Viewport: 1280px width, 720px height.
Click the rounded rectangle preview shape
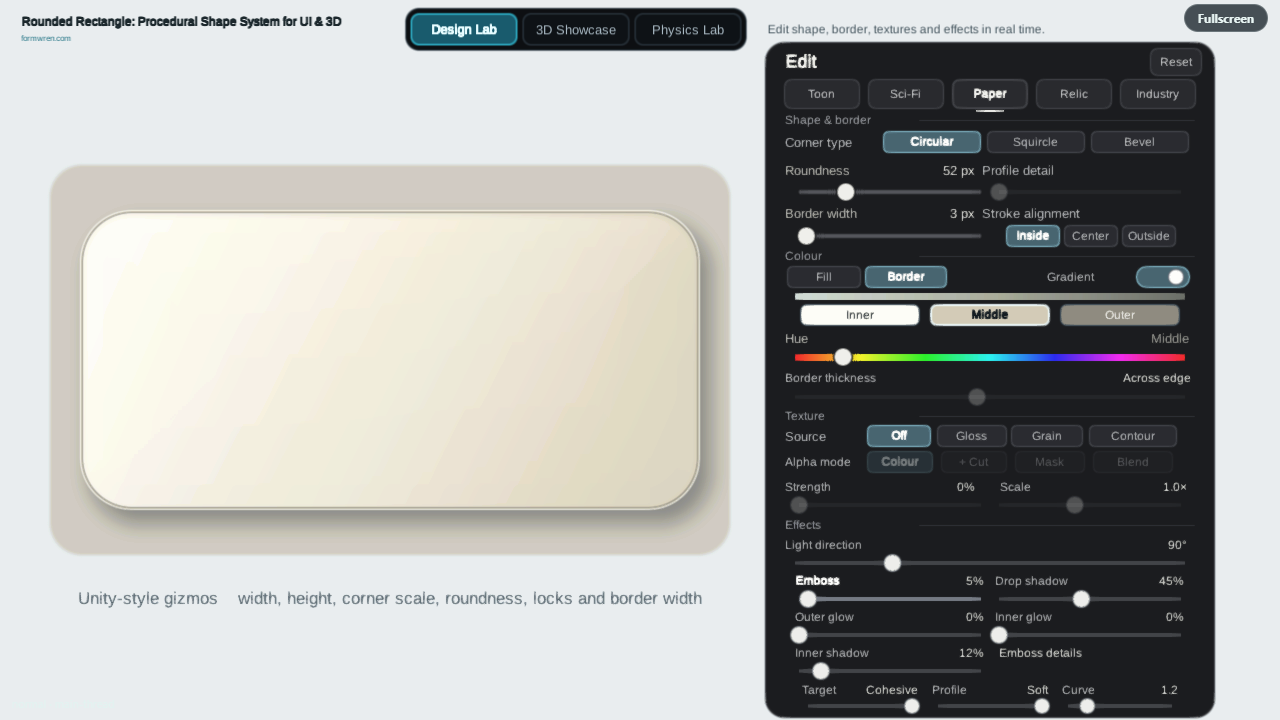[x=390, y=360]
